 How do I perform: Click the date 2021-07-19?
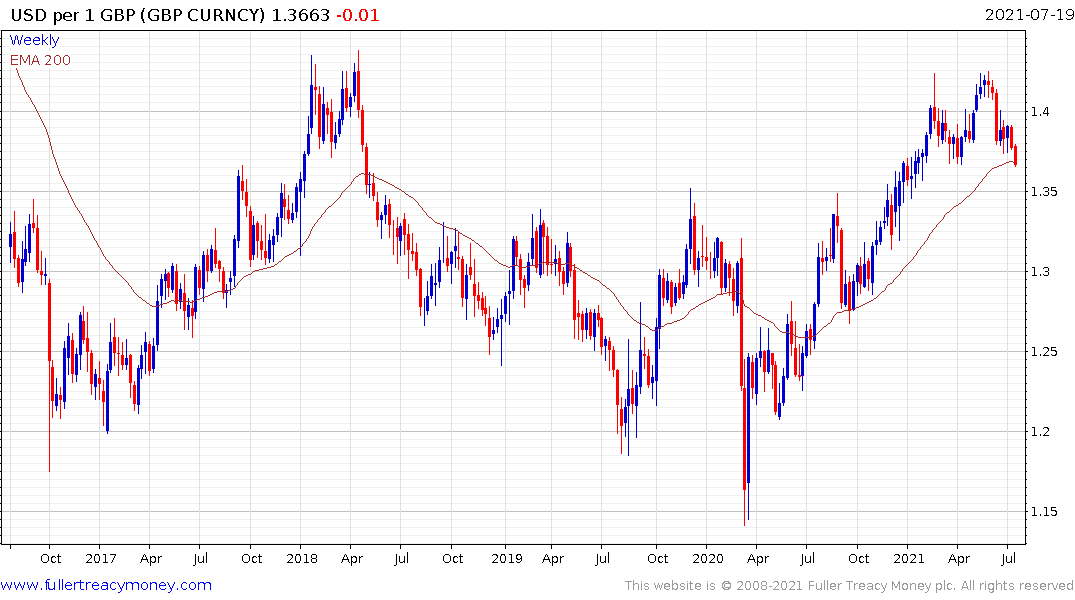tap(1029, 14)
